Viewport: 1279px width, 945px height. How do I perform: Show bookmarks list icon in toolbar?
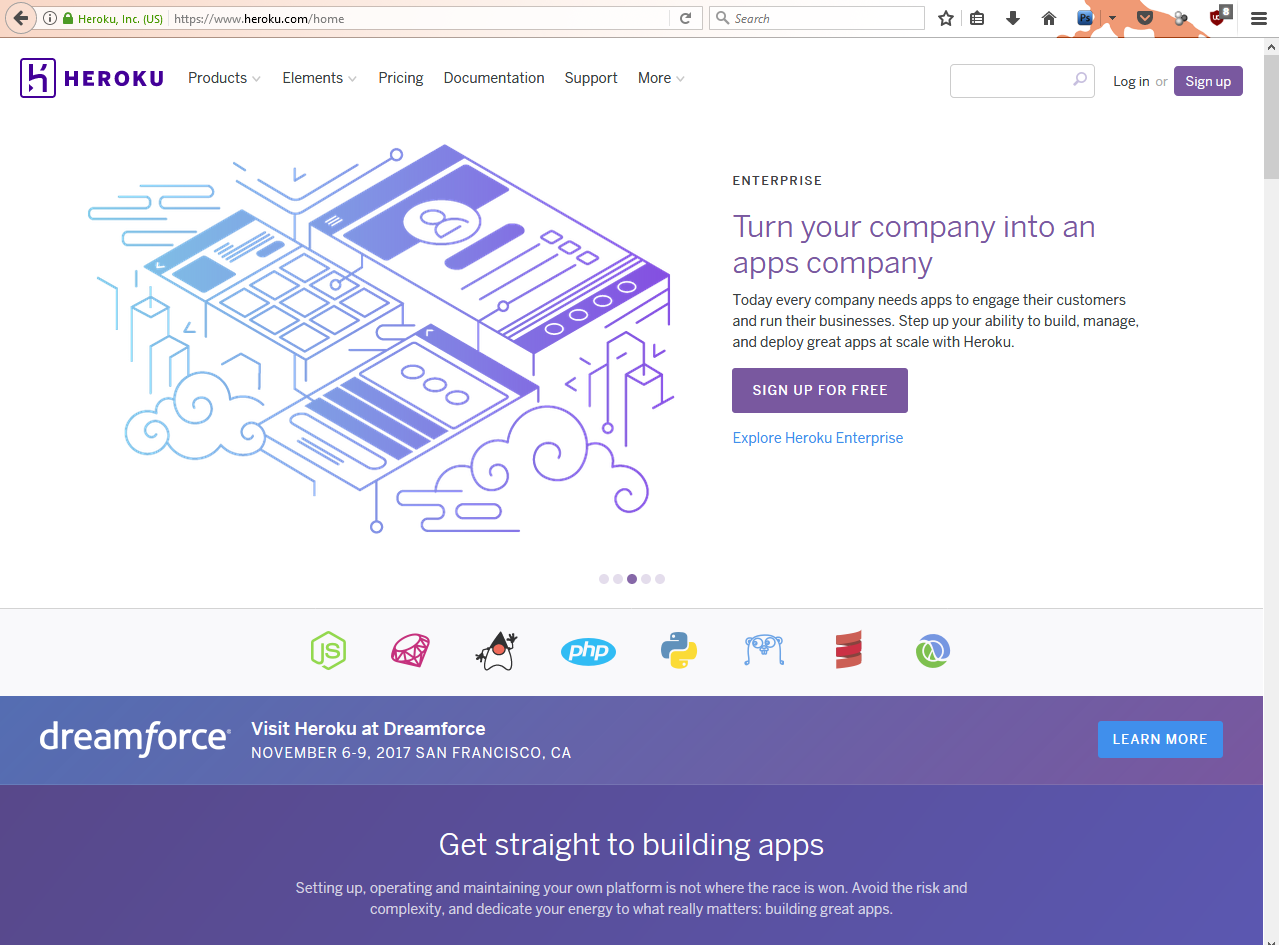point(978,18)
